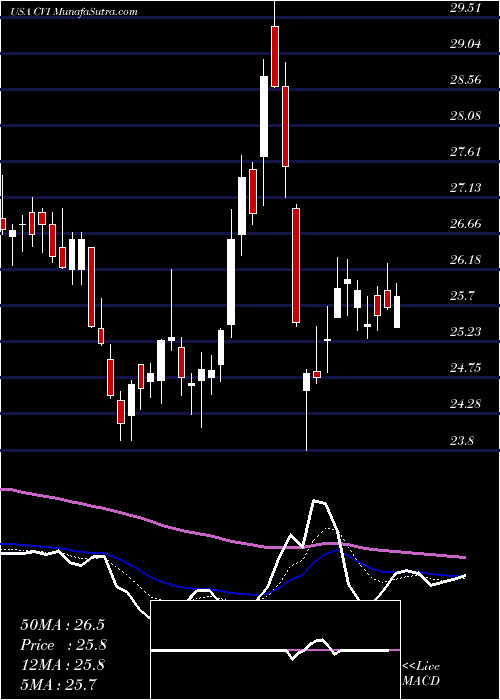This screenshot has width=500, height=700.
Task: Click the Price : 25.8 readout
Action: point(63,644)
